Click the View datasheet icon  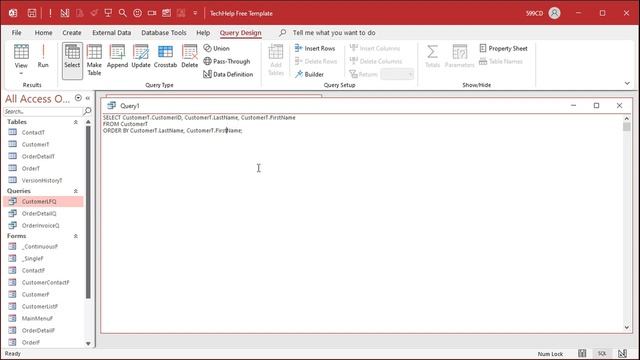coord(21,52)
